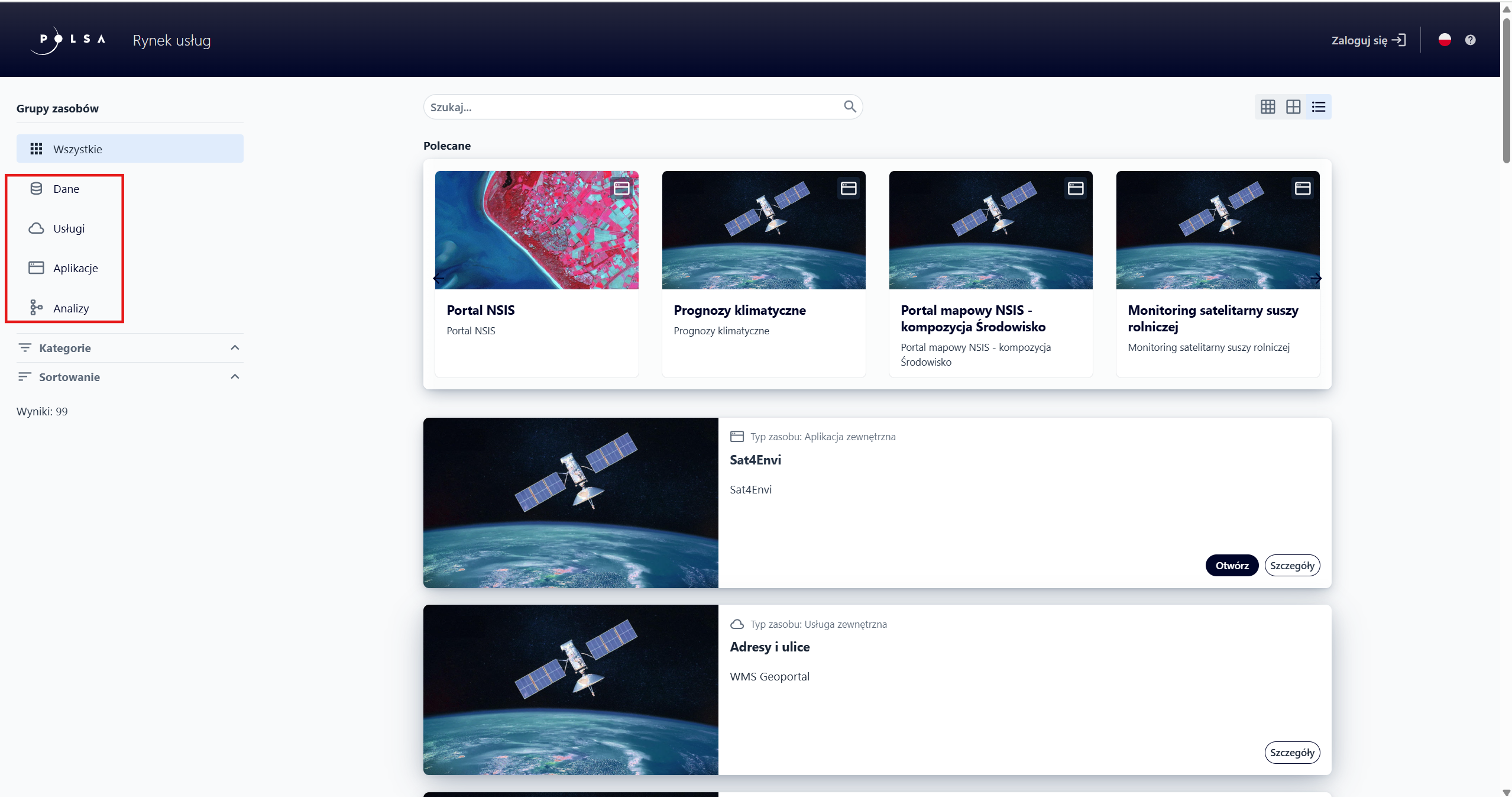Click the Aplikacje window icon in sidebar
This screenshot has height=797, width=1512.
(36, 267)
